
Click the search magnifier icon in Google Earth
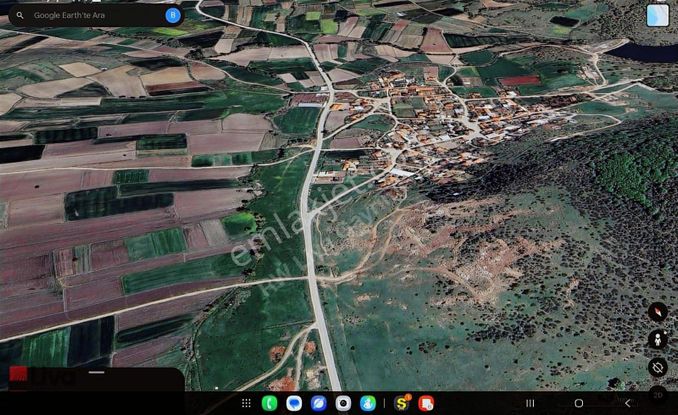[x=20, y=15]
